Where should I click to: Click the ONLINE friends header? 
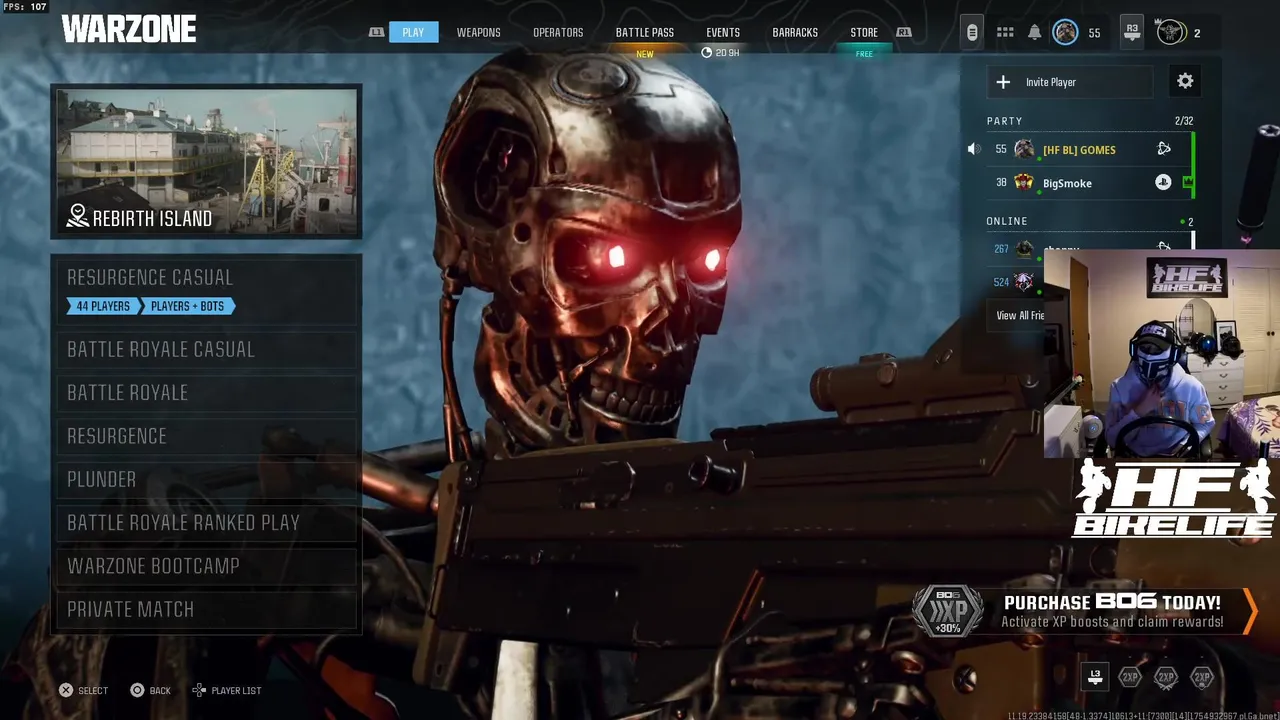(1007, 221)
